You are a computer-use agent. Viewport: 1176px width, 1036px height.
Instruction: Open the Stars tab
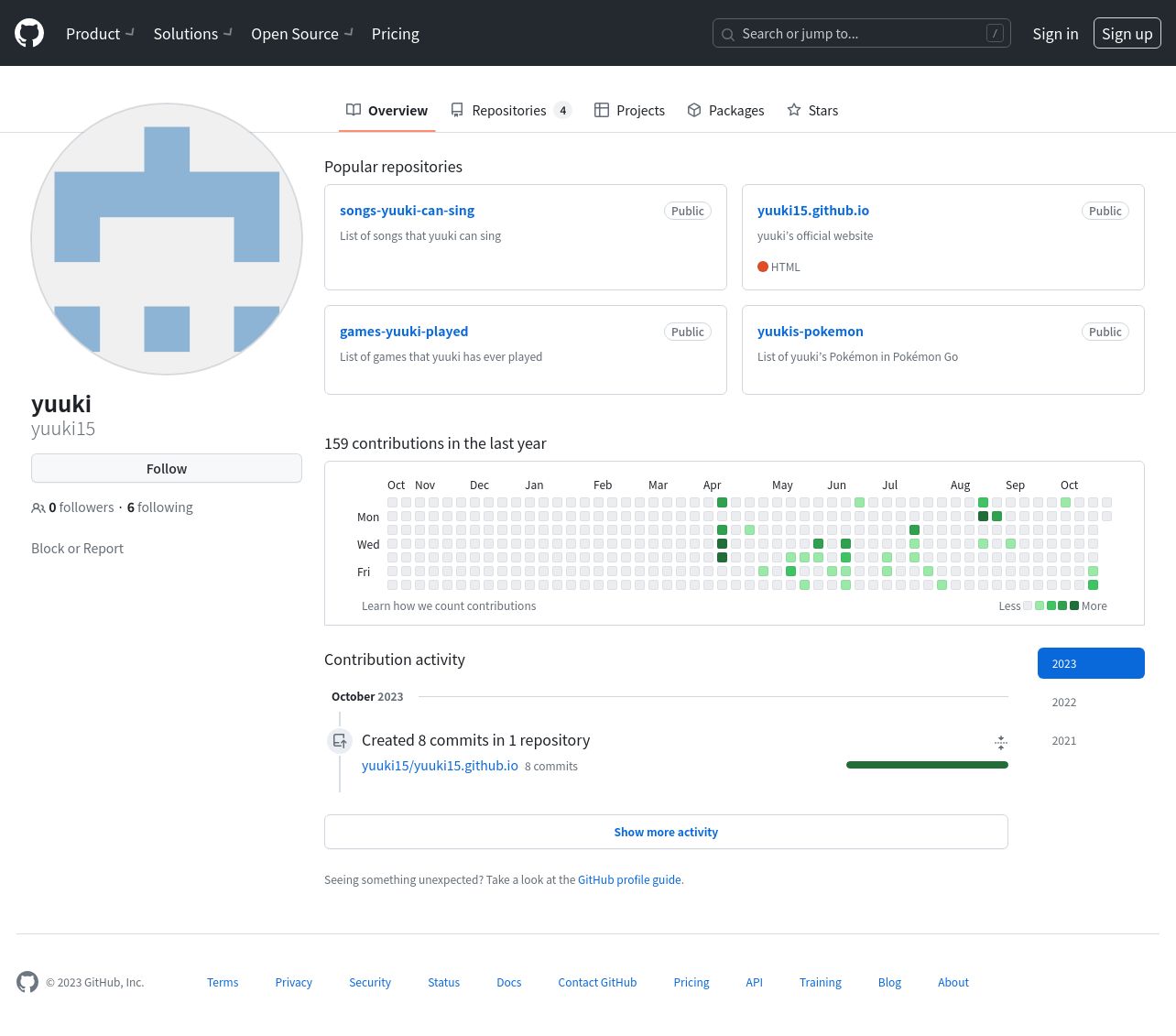(812, 110)
